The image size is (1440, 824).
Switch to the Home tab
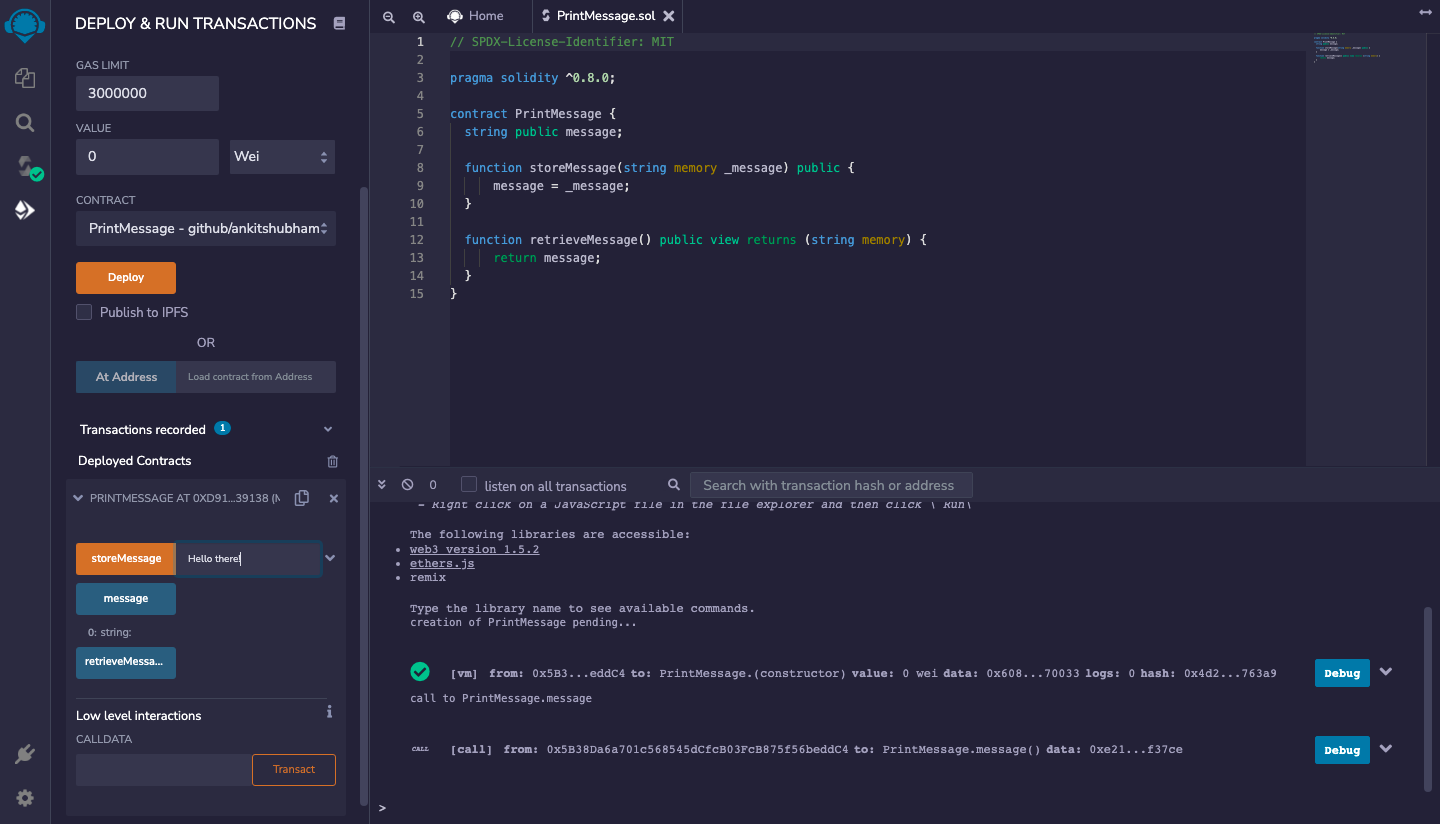[x=476, y=16]
